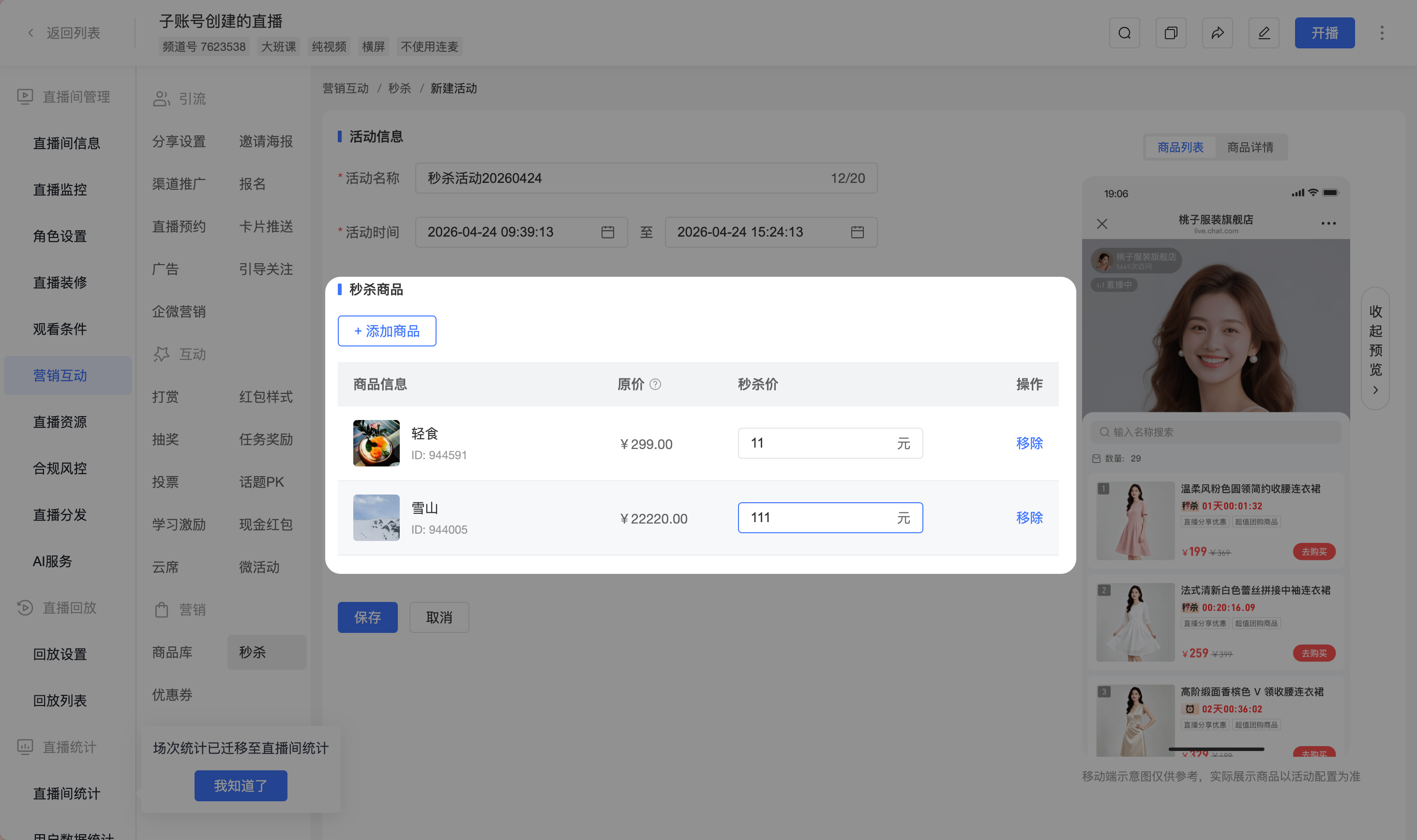This screenshot has height=840, width=1417.
Task: Click the 频道号 7623538 tag
Action: pos(204,46)
